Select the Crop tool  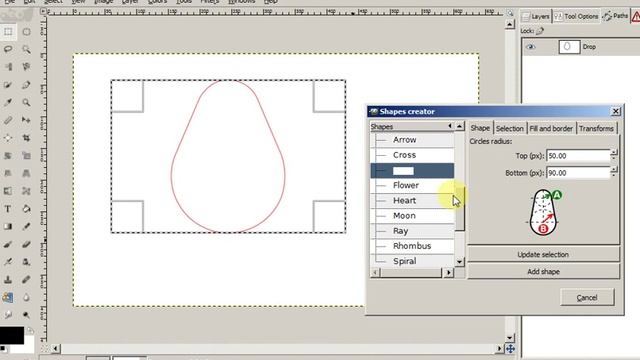26,138
